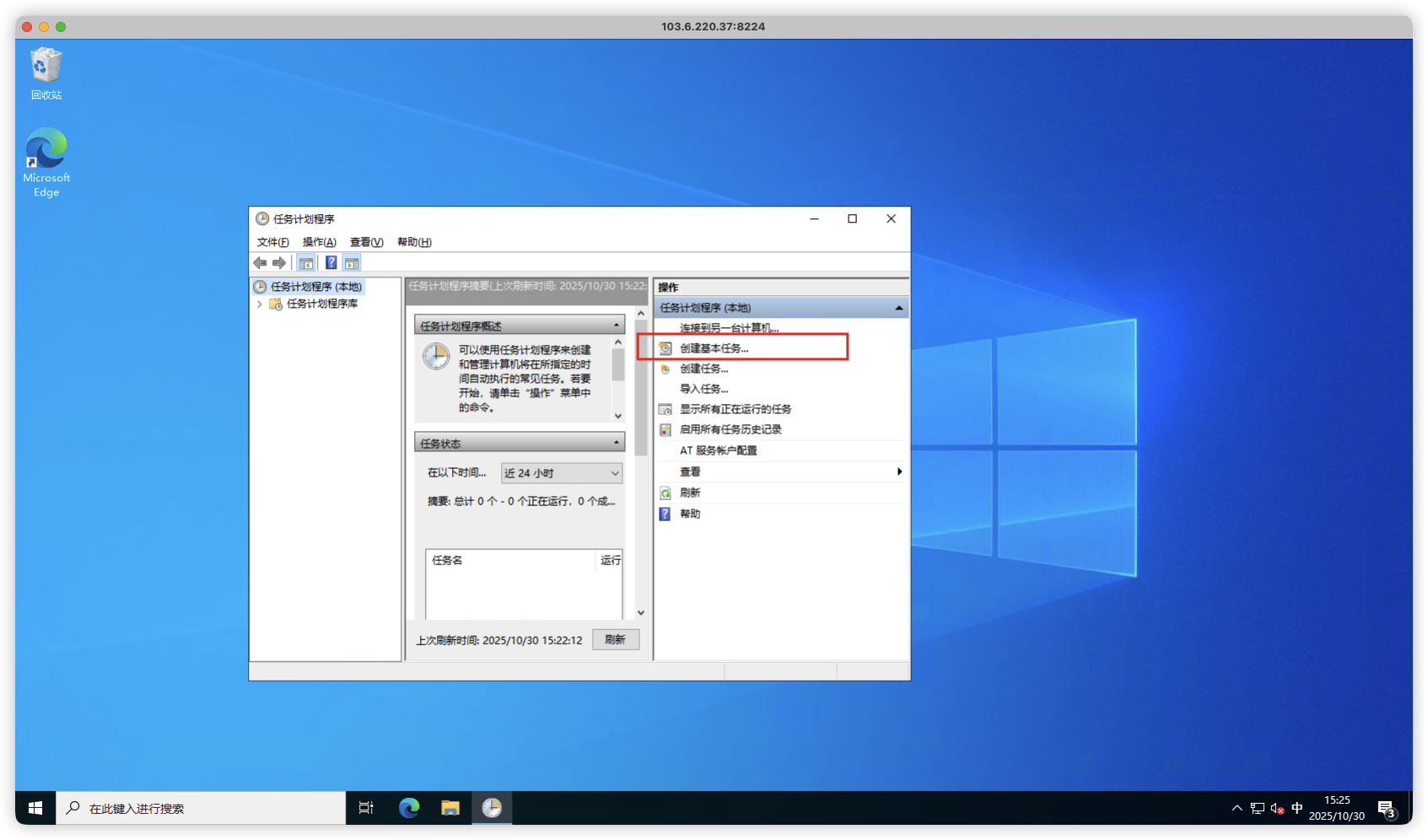1428x840 pixels.
Task: Click the 启用所有任务历史记录 icon
Action: (666, 429)
